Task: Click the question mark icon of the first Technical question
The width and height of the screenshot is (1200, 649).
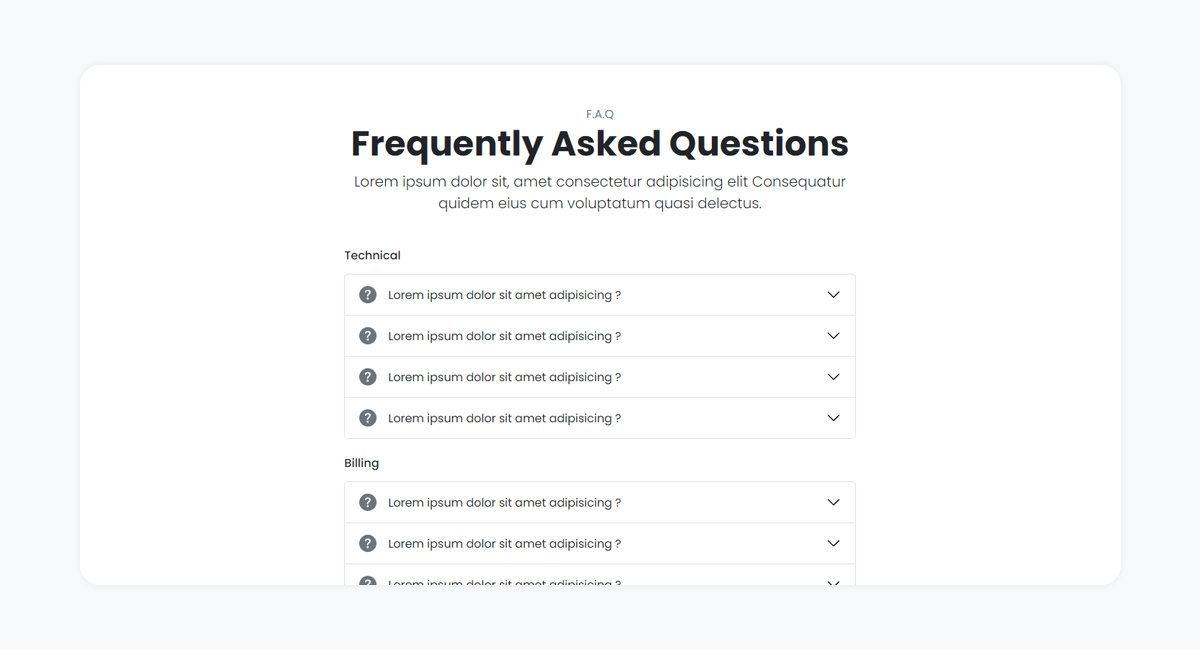Action: pyautogui.click(x=368, y=295)
